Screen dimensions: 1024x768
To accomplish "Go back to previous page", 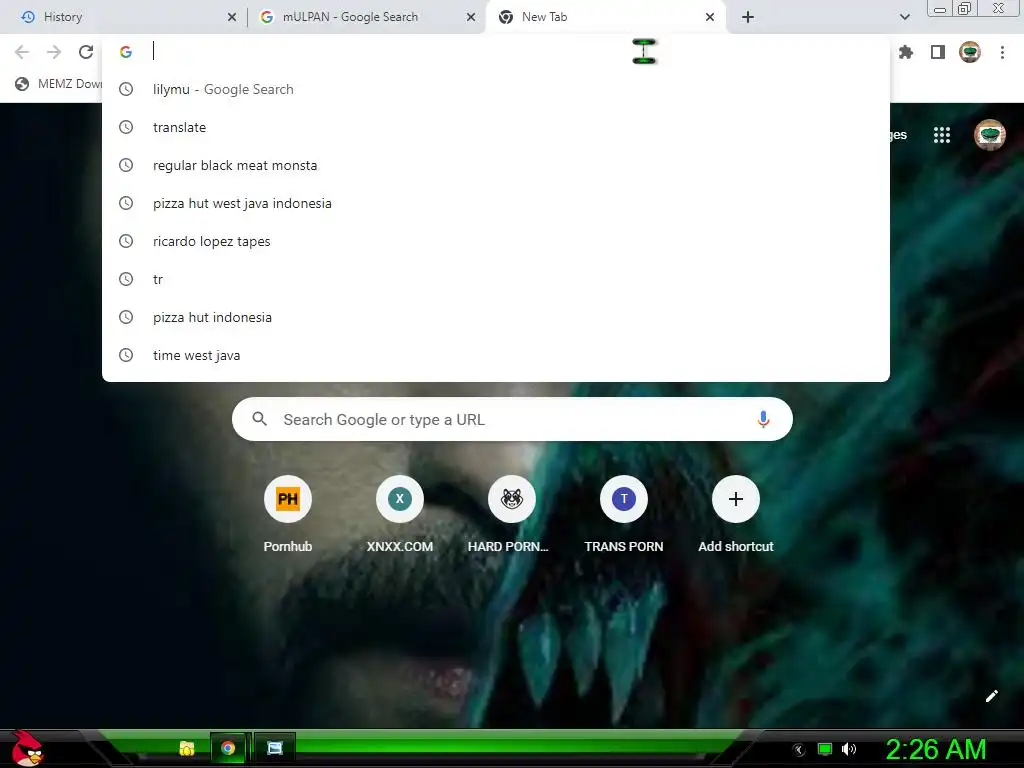I will tap(22, 52).
